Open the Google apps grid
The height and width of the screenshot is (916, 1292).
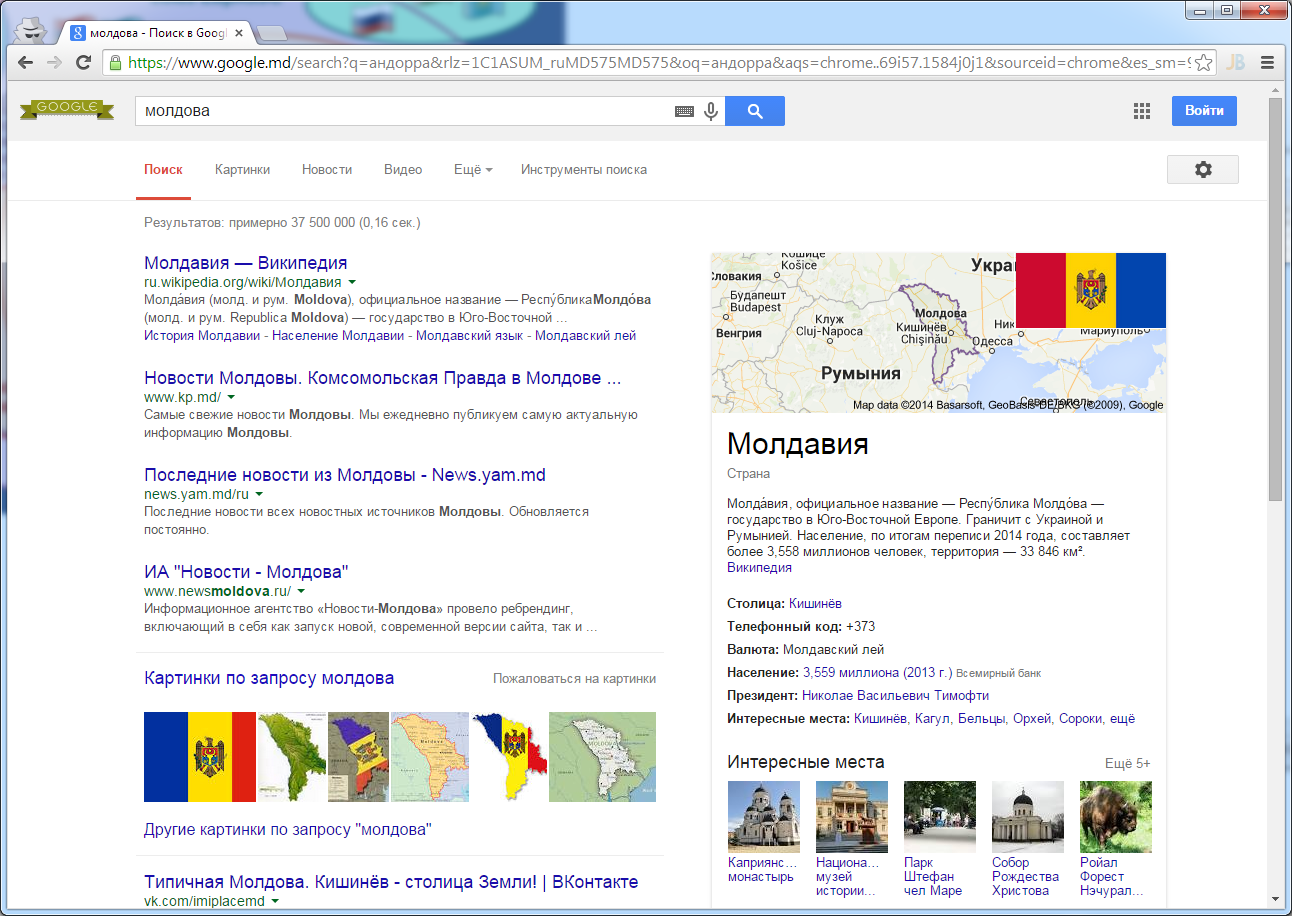pos(1142,111)
